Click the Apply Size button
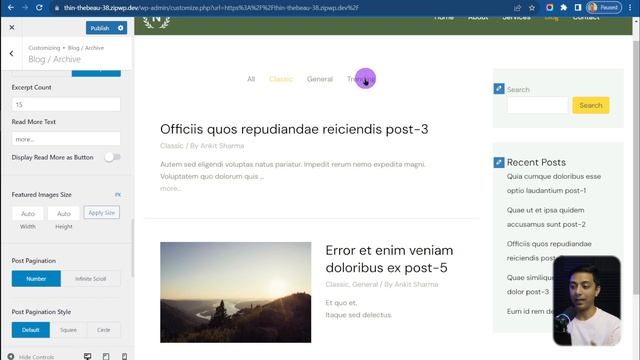The width and height of the screenshot is (640, 360). (x=102, y=213)
